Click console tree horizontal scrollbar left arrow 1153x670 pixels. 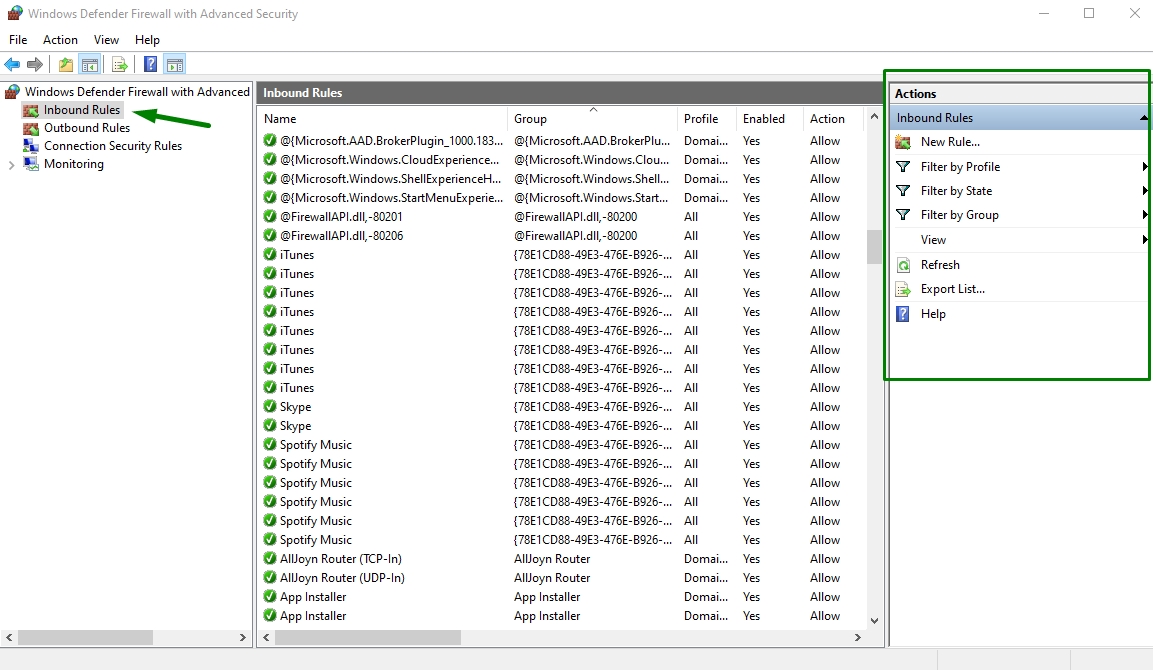coord(9,638)
